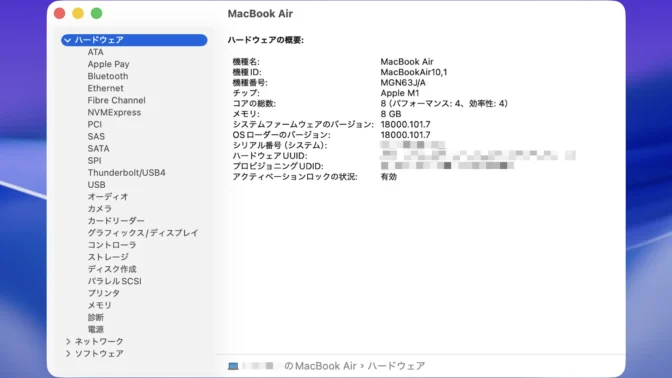Select メモリ in the sidebar list
The width and height of the screenshot is (672, 378).
coord(100,305)
